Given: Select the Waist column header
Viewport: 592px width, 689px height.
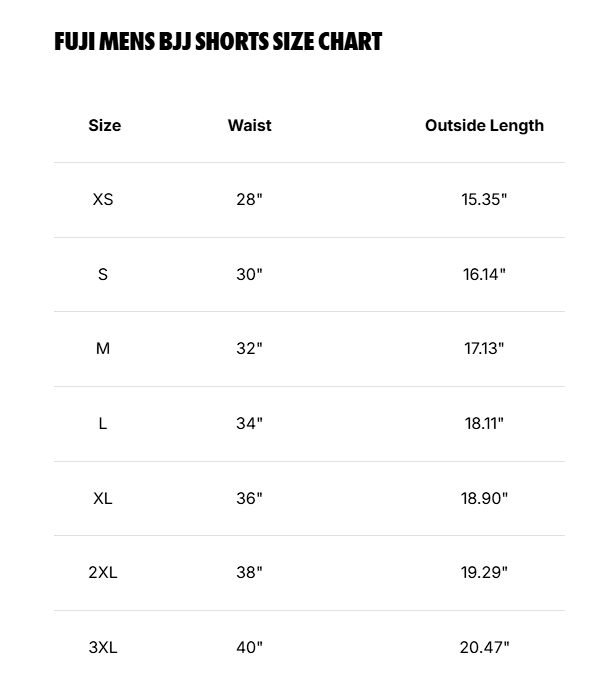Looking at the screenshot, I should tap(249, 126).
